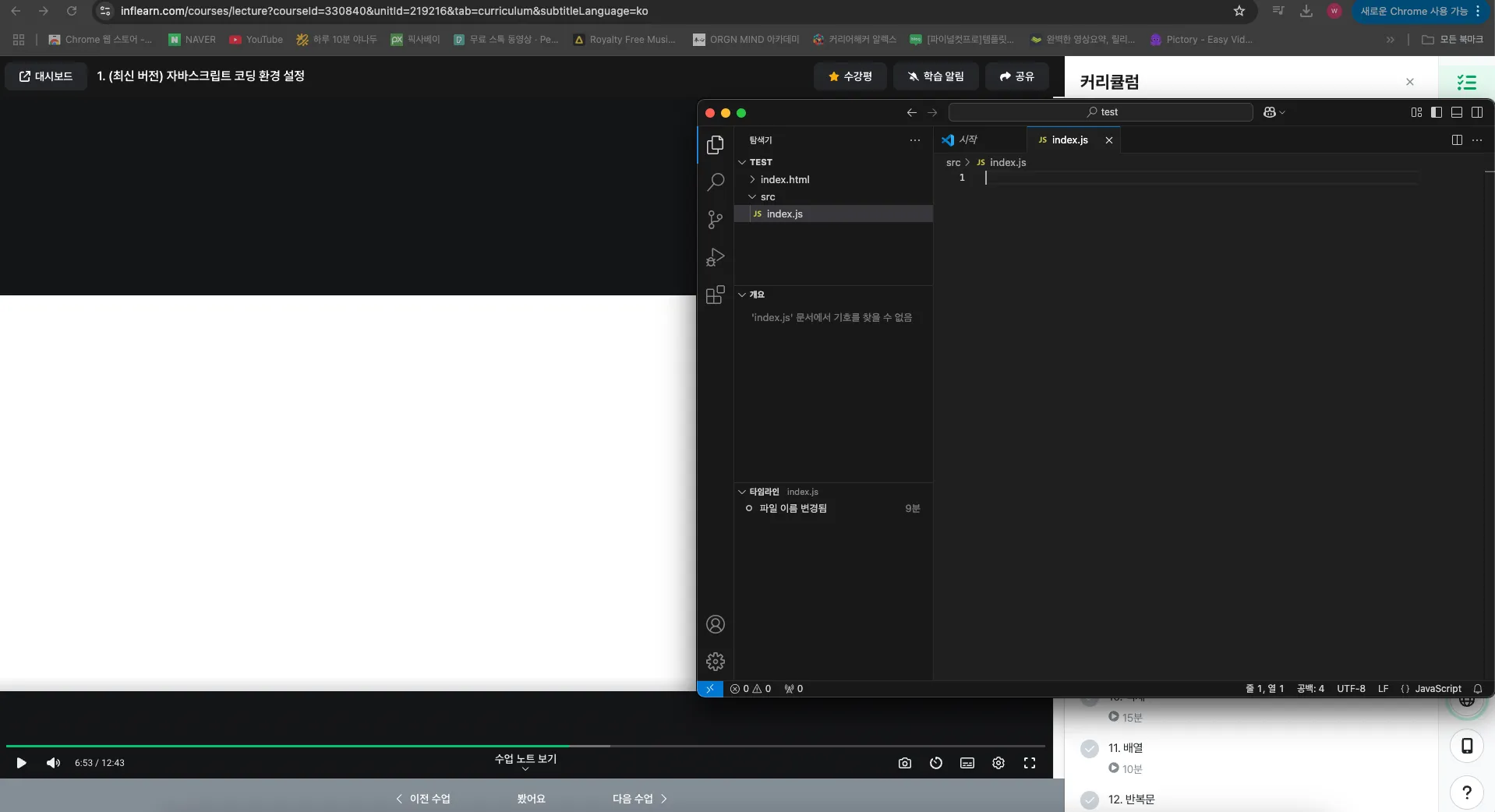Screen dimensions: 1495x812
Task: Open the Extensions view in VS Code
Action: point(715,295)
